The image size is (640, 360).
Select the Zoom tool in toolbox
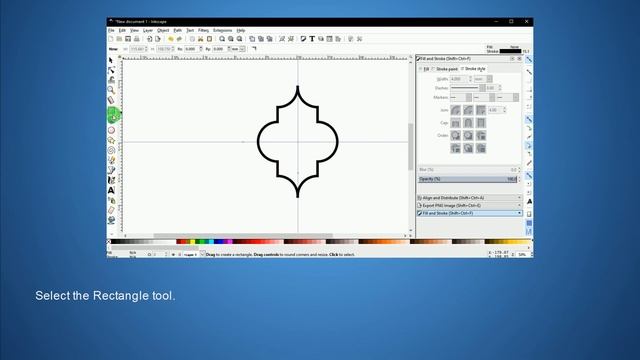[111, 90]
